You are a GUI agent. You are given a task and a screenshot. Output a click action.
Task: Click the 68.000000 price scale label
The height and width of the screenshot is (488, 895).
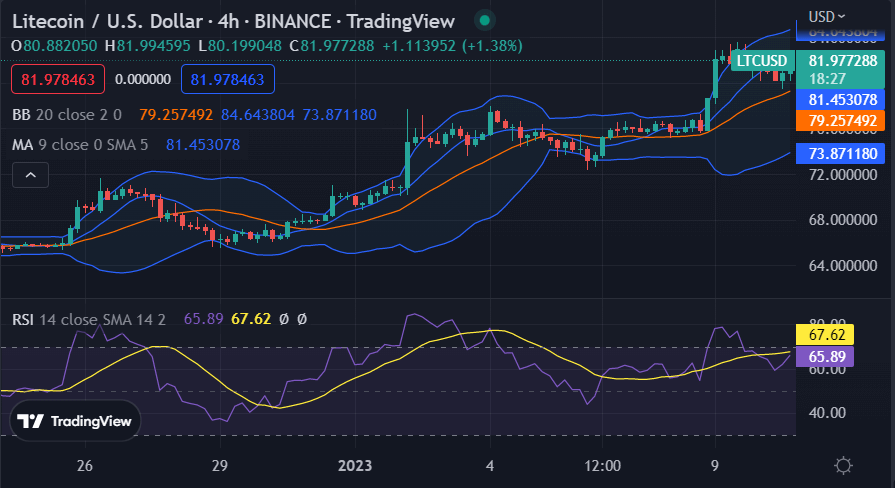(843, 220)
